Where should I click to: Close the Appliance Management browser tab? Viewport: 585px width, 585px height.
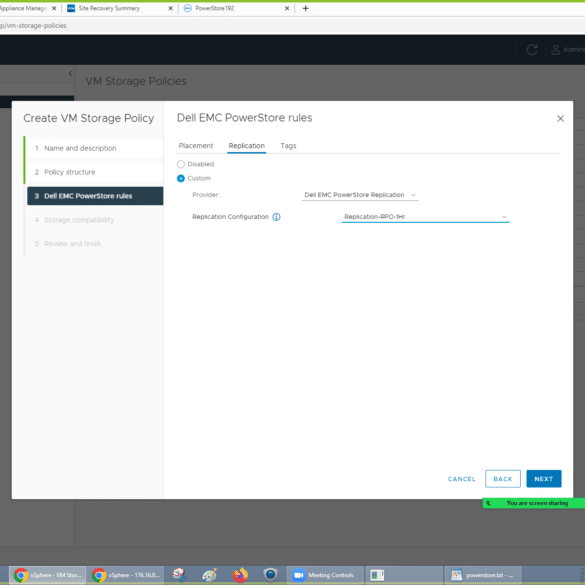coord(54,8)
